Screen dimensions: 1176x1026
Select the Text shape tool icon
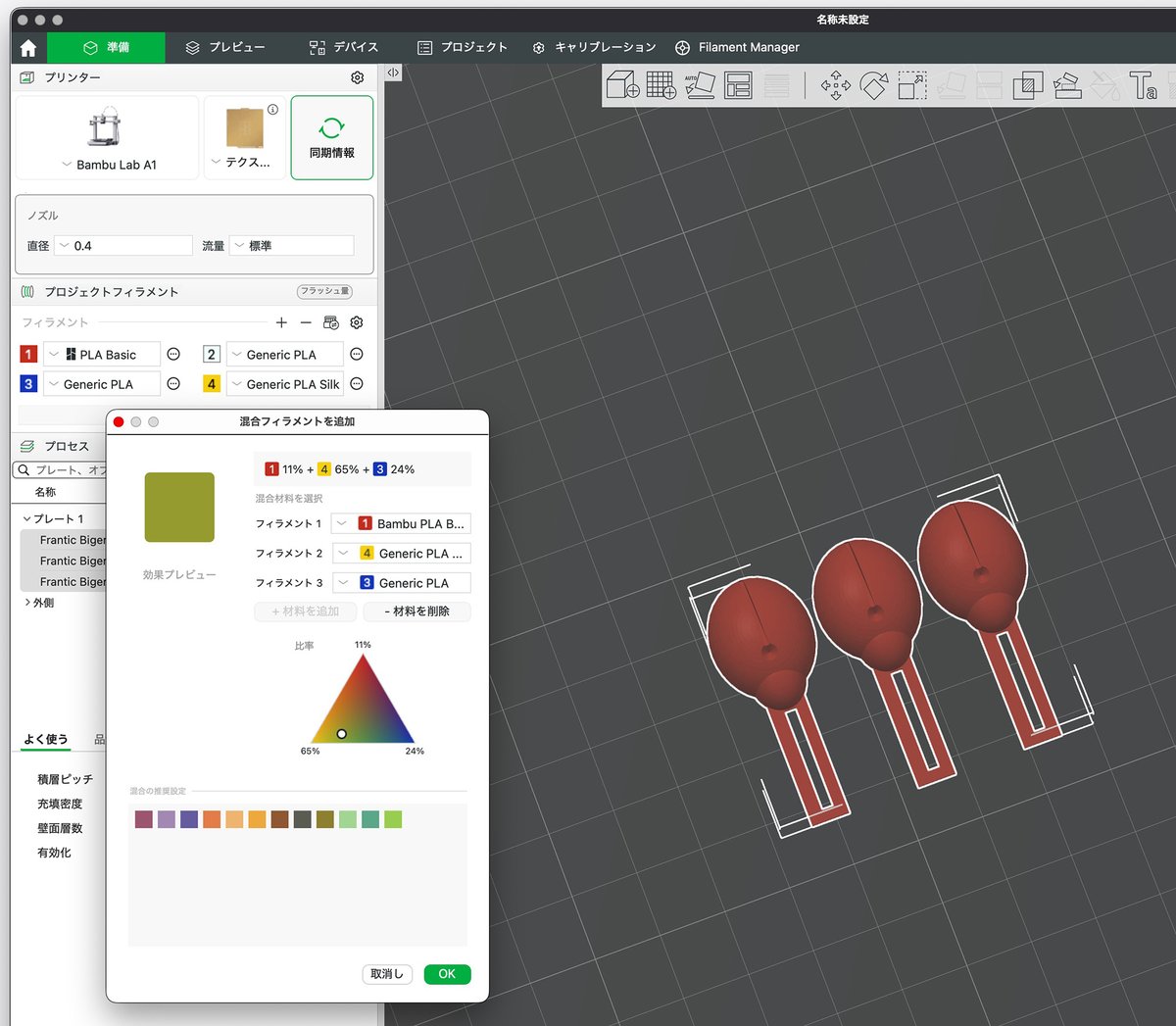click(x=1143, y=85)
